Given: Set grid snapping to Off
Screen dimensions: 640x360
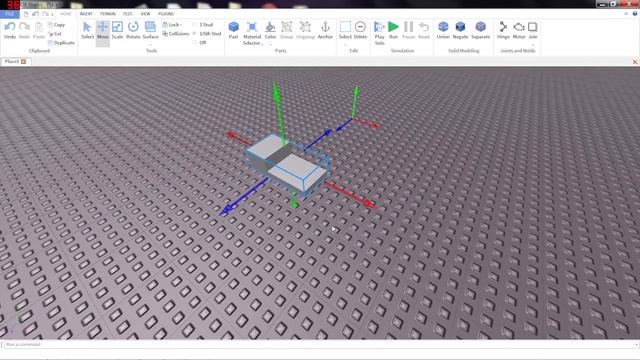Looking at the screenshot, I should (199, 42).
